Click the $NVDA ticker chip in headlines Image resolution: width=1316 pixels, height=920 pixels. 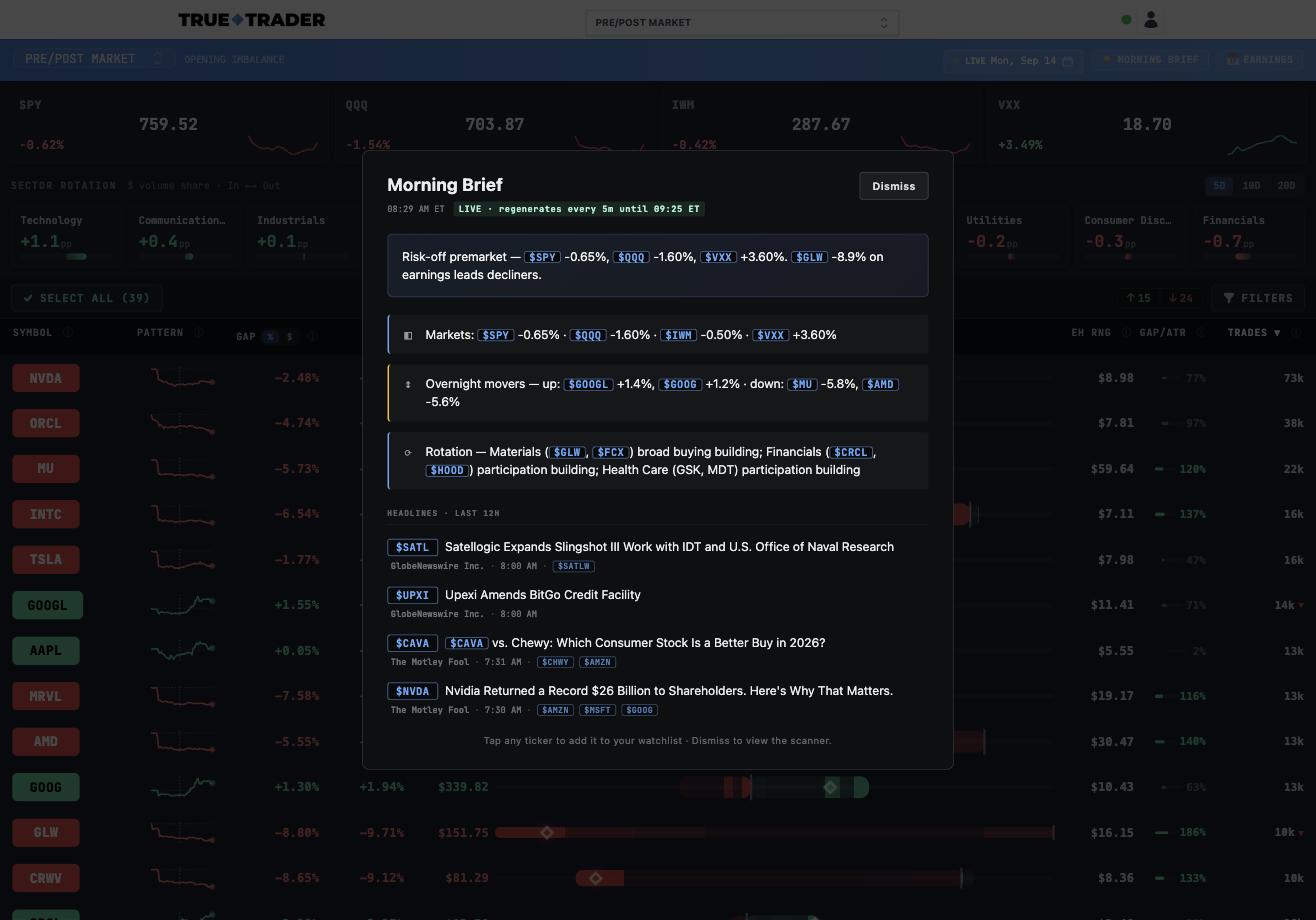click(x=412, y=691)
